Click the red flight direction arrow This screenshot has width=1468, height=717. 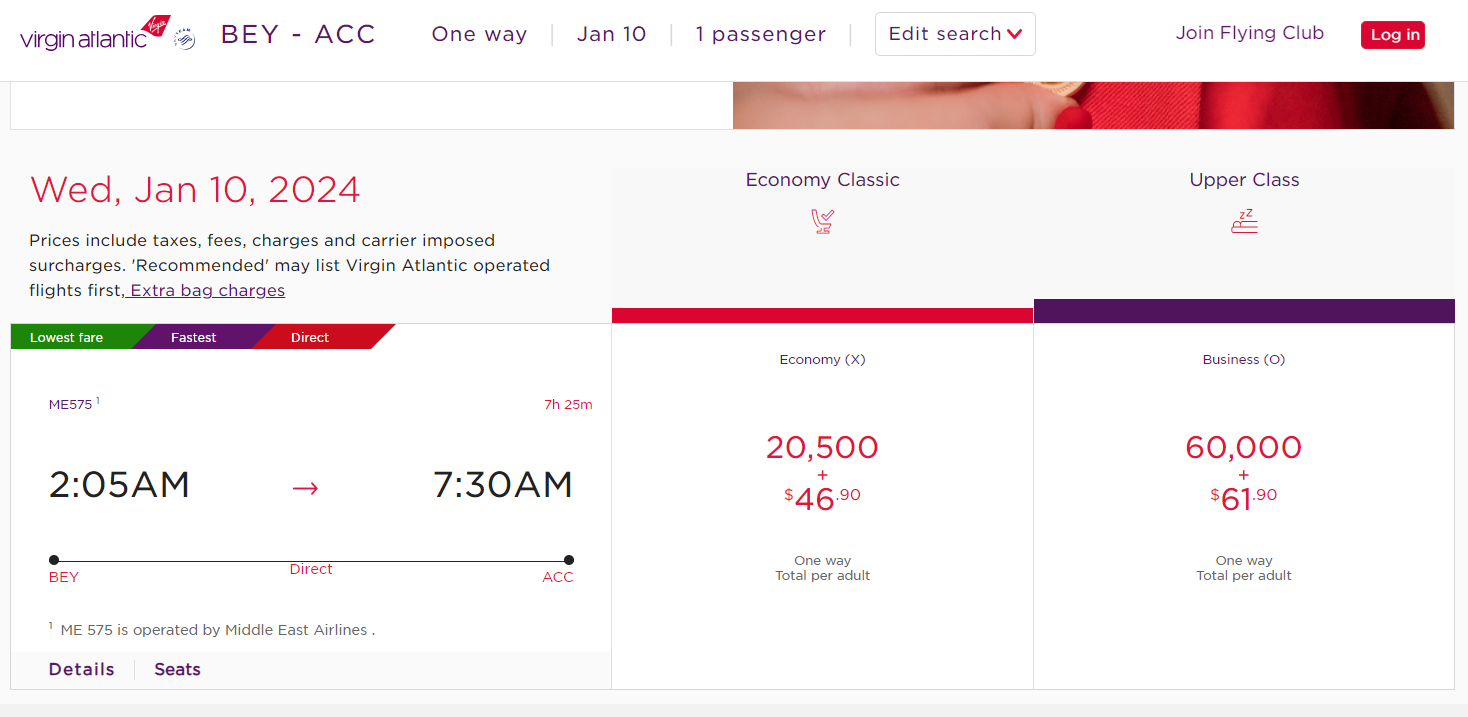click(x=305, y=488)
